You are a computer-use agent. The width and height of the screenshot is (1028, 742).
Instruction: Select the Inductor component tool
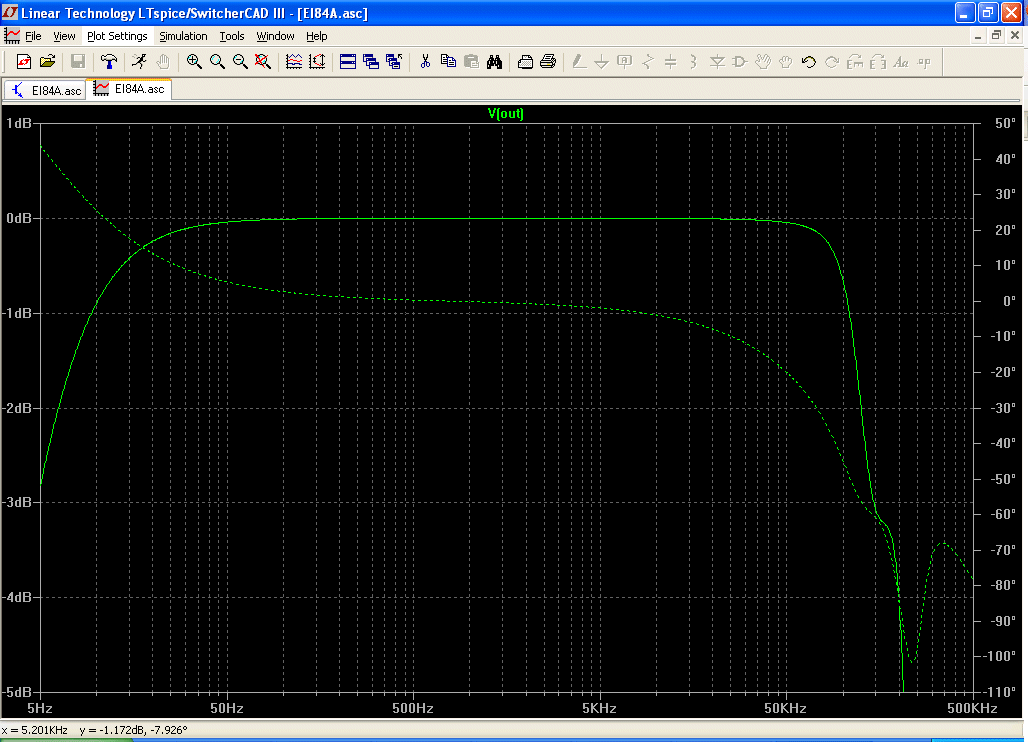(693, 62)
